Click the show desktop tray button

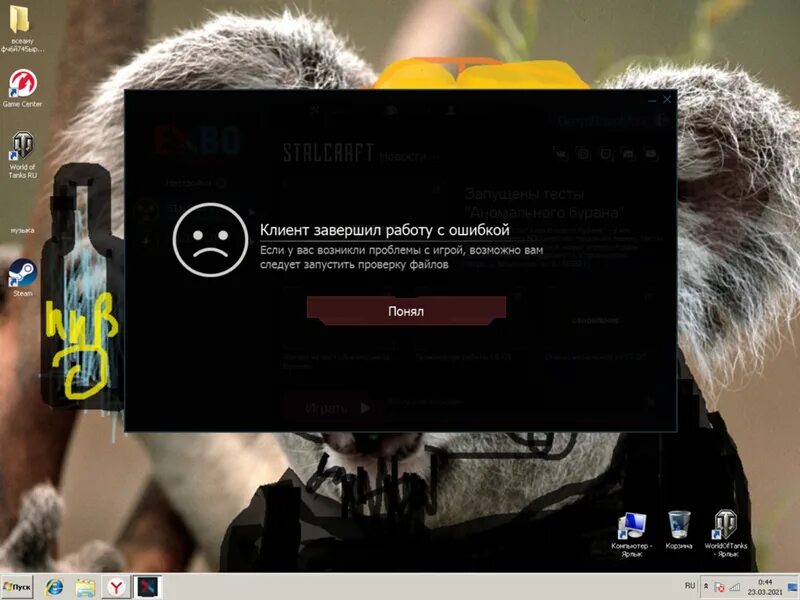coord(793,587)
